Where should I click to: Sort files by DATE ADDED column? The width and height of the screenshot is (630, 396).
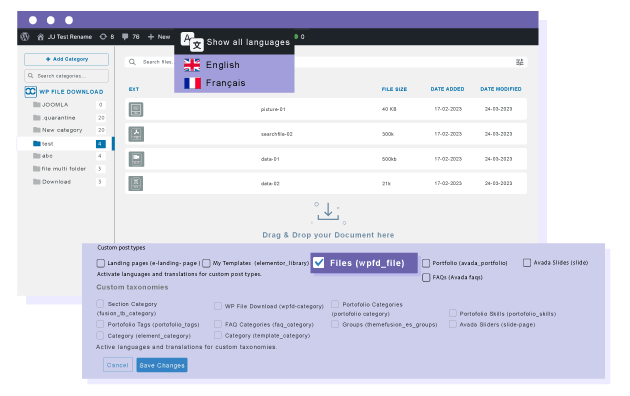click(447, 89)
